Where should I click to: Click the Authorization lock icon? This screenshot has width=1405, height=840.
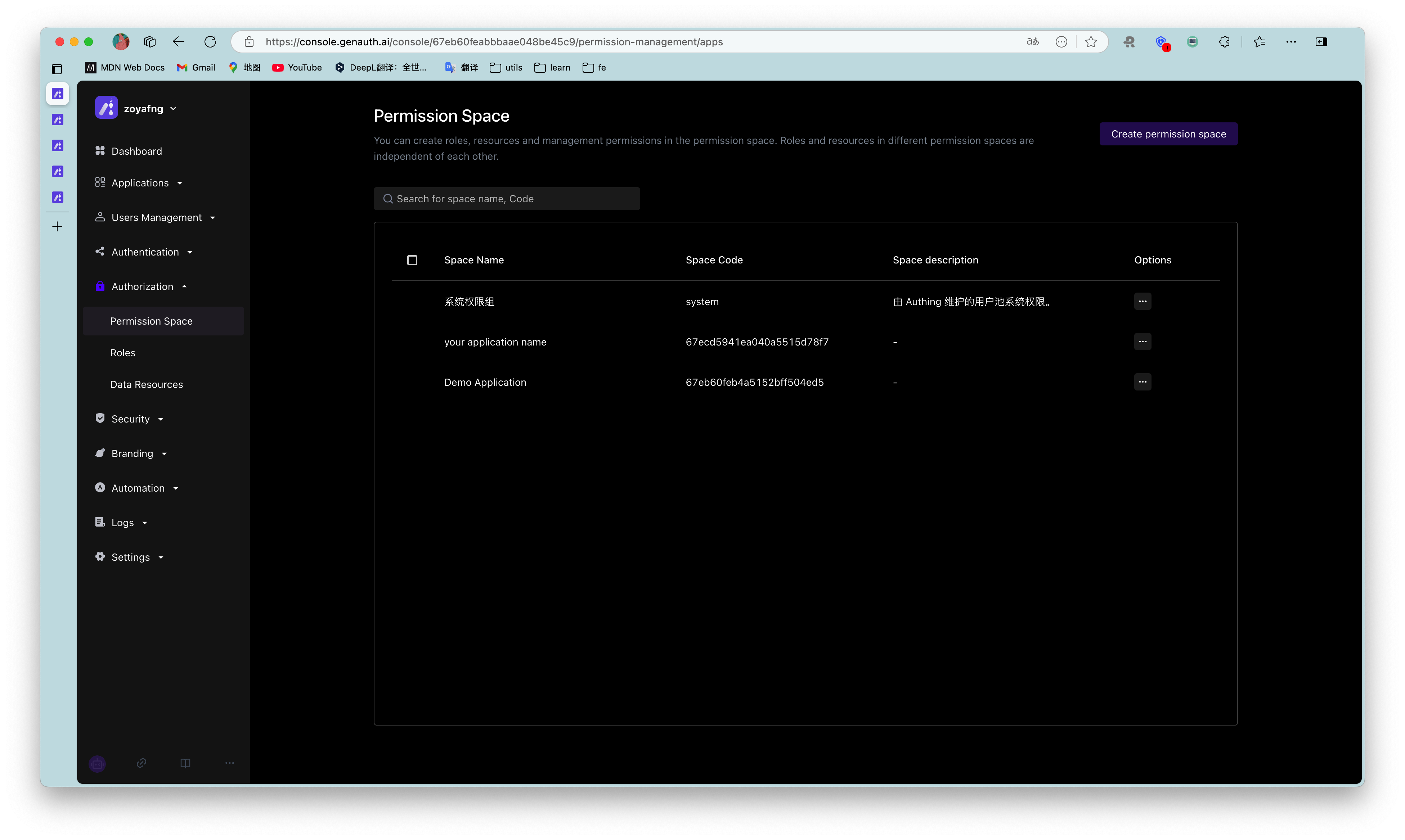100,286
